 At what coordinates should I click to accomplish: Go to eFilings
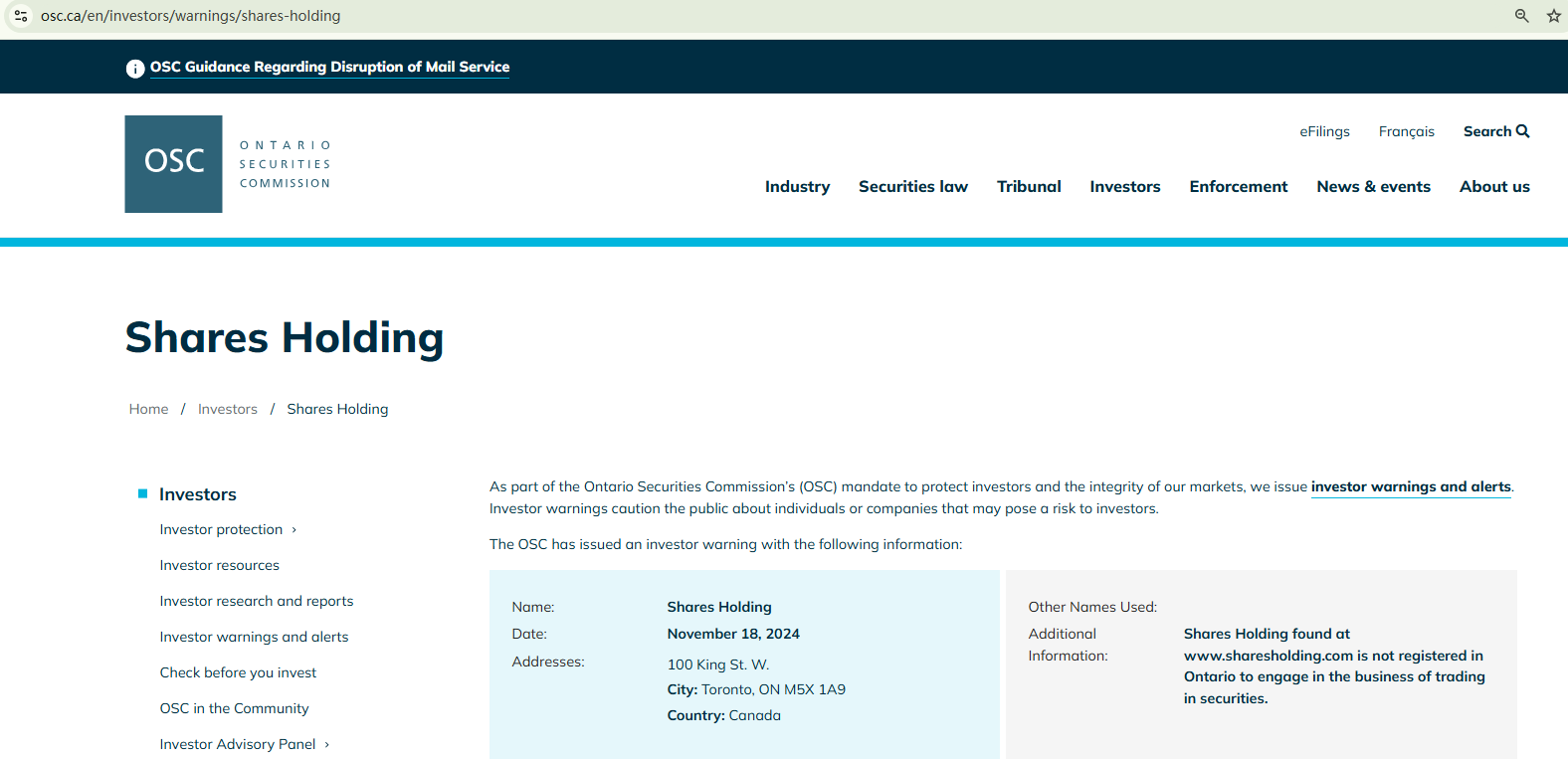click(1324, 131)
